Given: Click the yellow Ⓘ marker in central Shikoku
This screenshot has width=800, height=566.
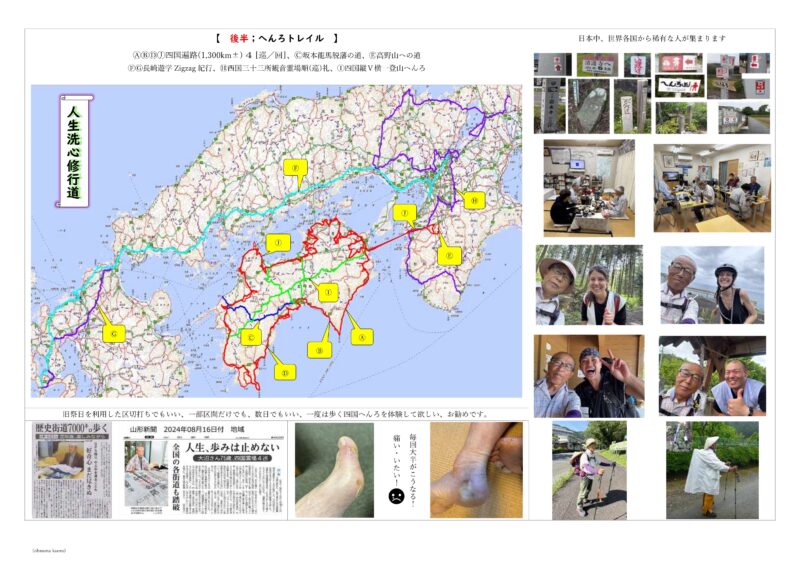Looking at the screenshot, I should click(x=326, y=292).
